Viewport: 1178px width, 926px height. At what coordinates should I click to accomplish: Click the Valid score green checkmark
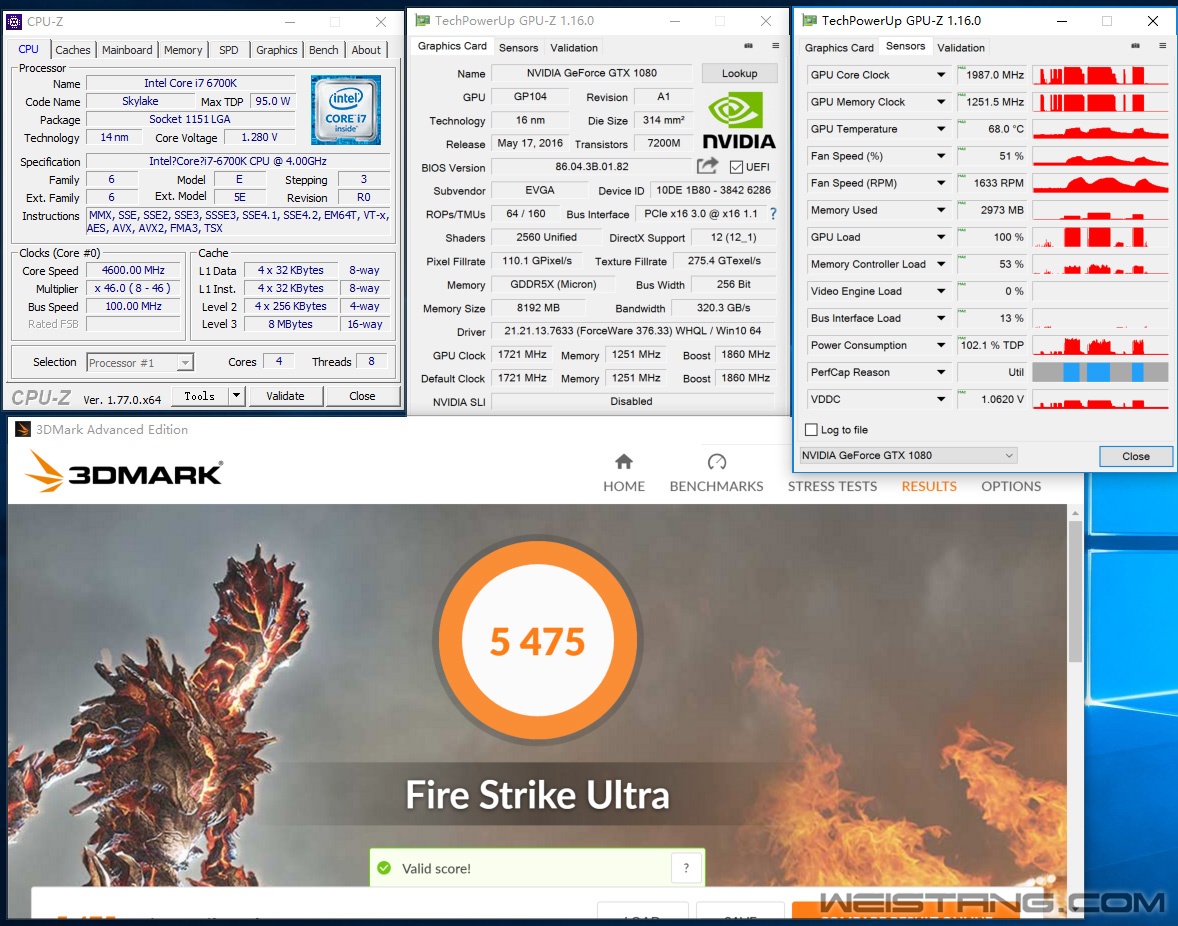383,869
